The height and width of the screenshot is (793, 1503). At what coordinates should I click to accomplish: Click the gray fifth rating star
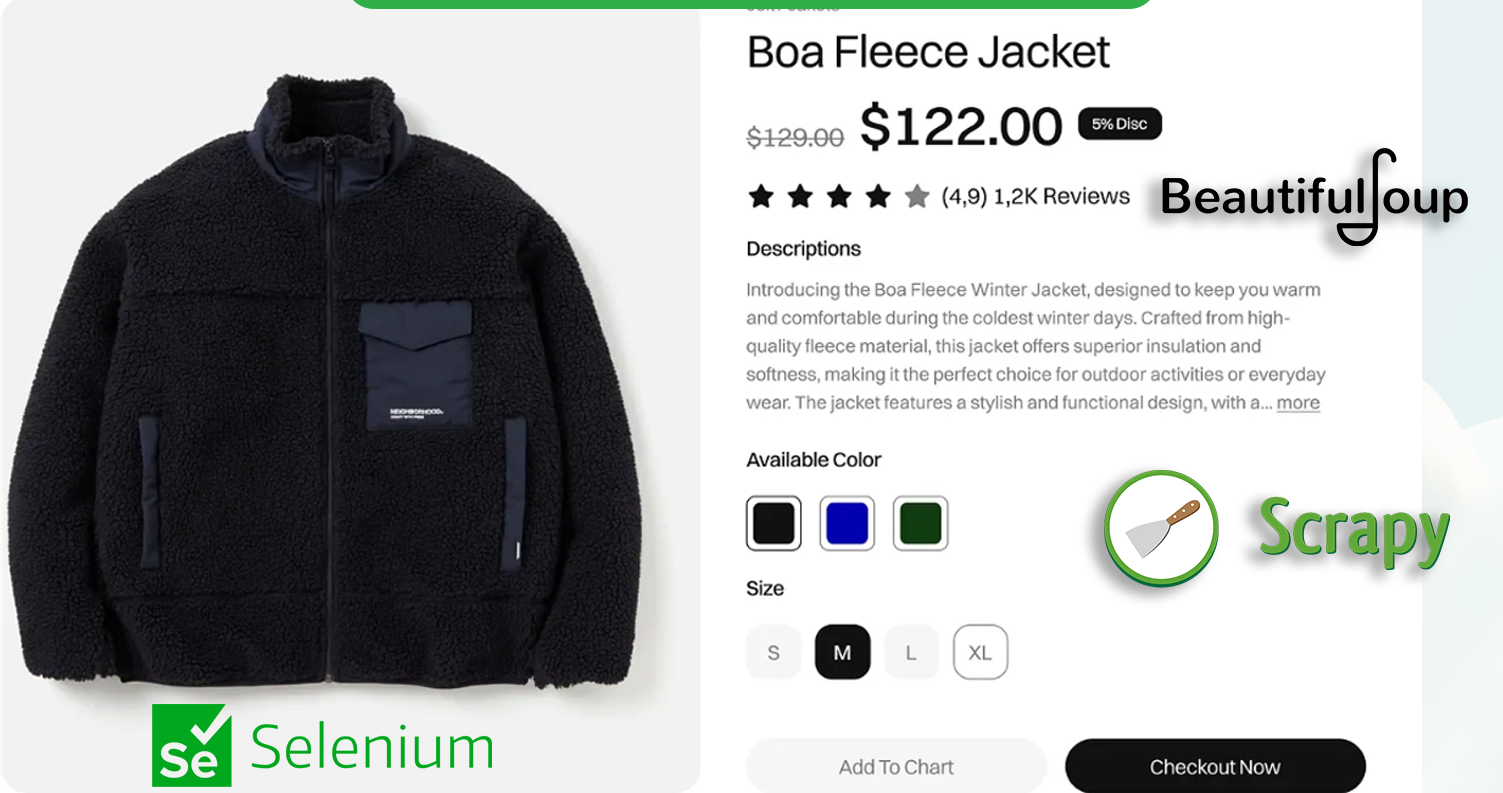(917, 197)
